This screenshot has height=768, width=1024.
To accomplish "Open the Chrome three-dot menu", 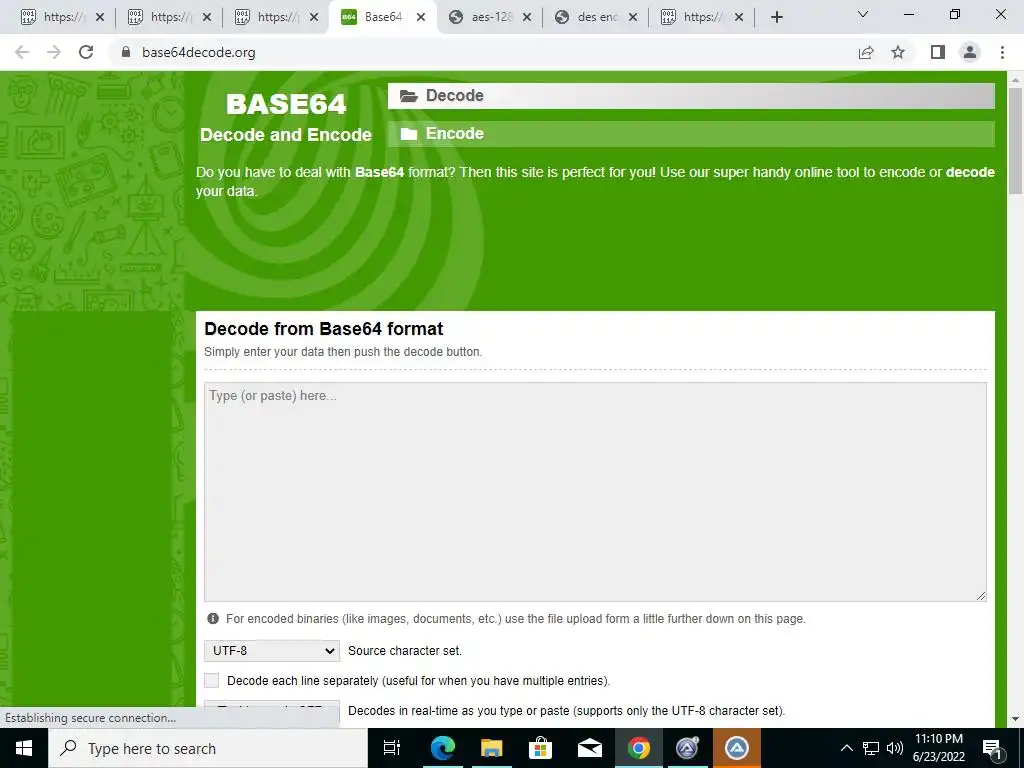I will pyautogui.click(x=1002, y=52).
